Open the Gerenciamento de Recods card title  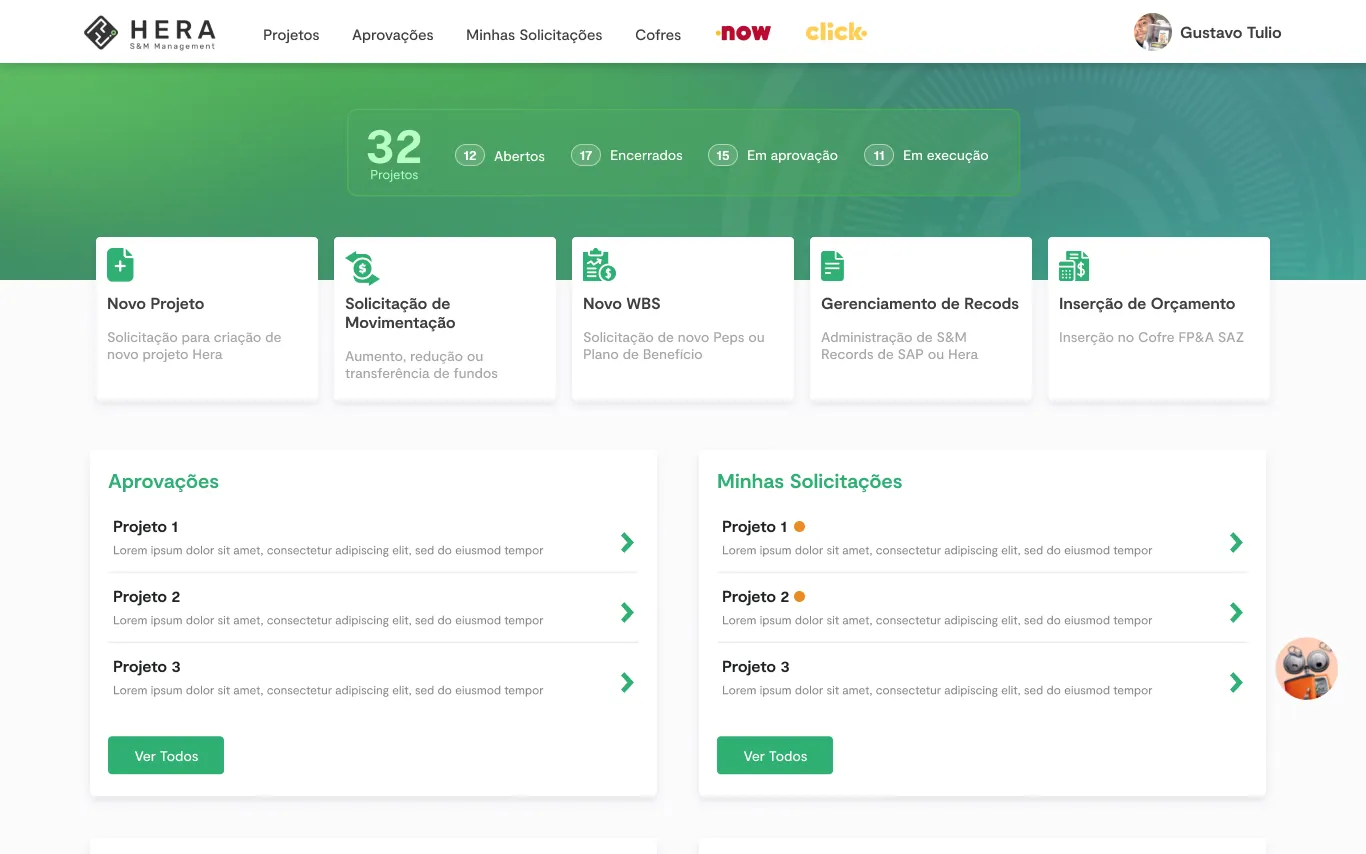click(x=920, y=304)
